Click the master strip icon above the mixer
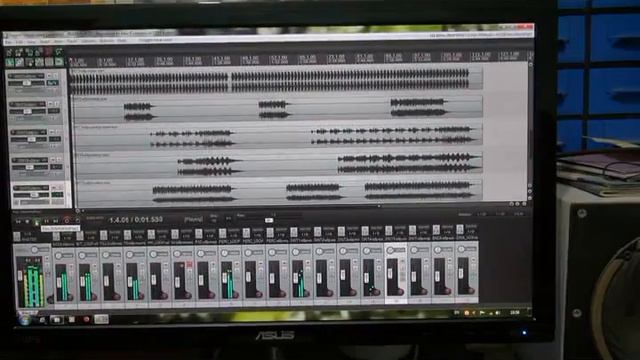The width and height of the screenshot is (640, 360). [17, 236]
